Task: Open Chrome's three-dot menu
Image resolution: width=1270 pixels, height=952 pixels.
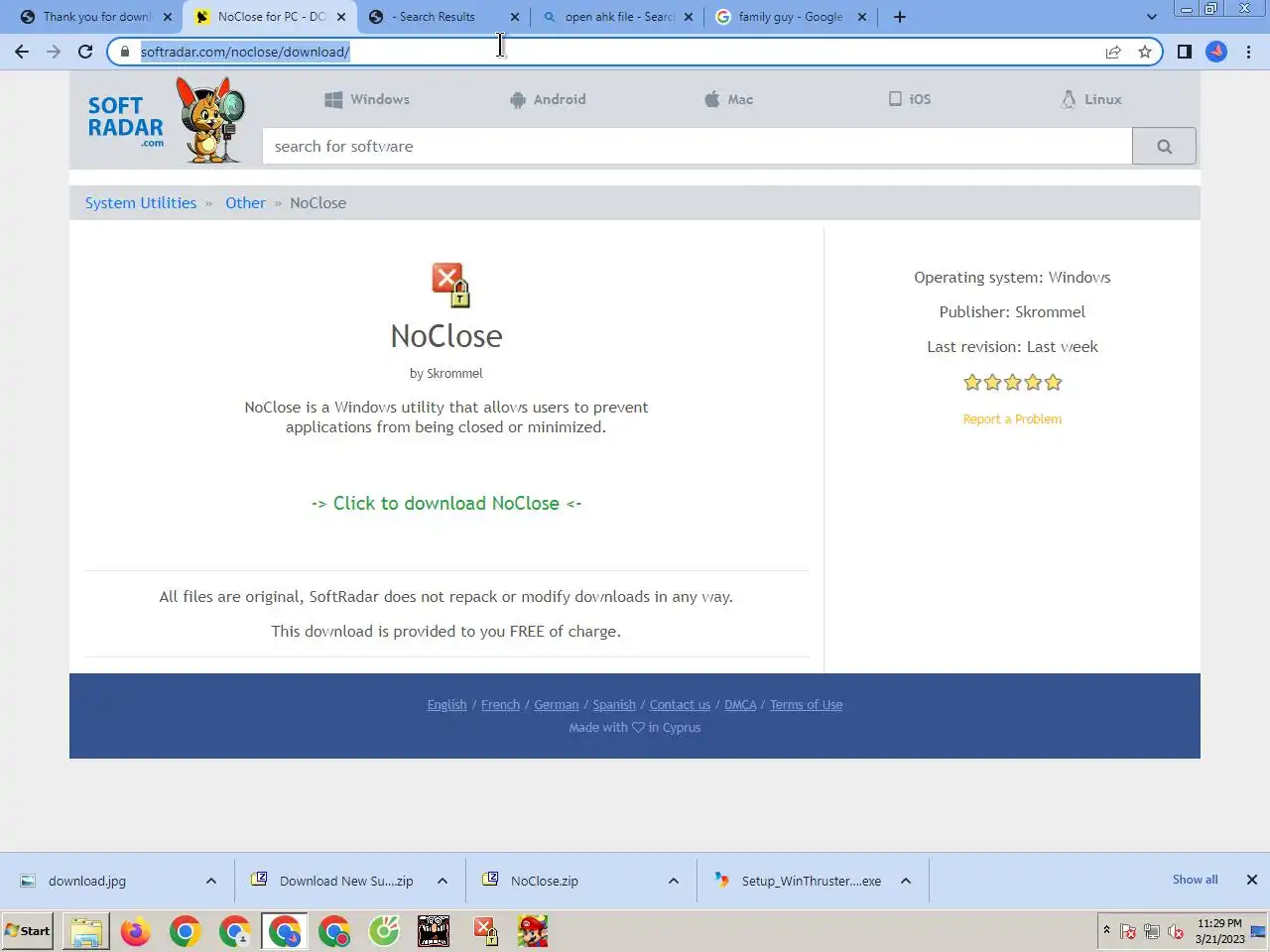Action: 1248,52
